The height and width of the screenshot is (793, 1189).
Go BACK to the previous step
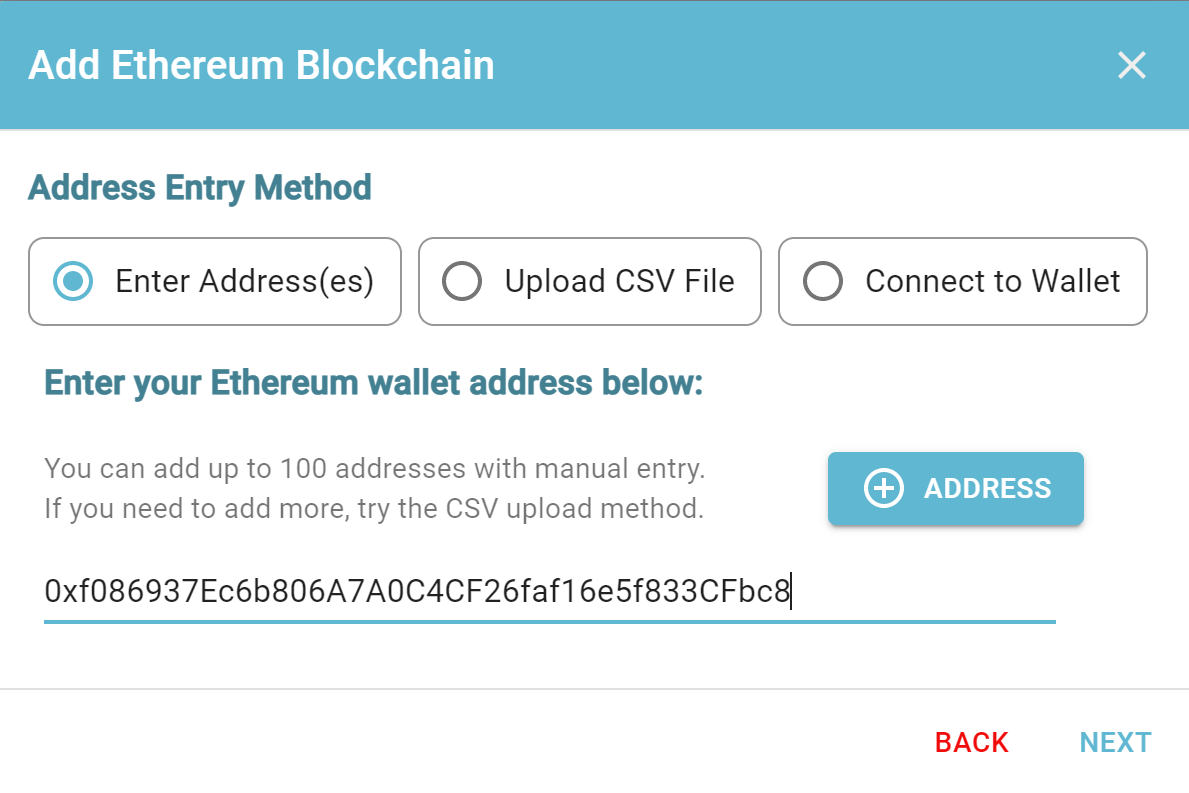[x=970, y=742]
